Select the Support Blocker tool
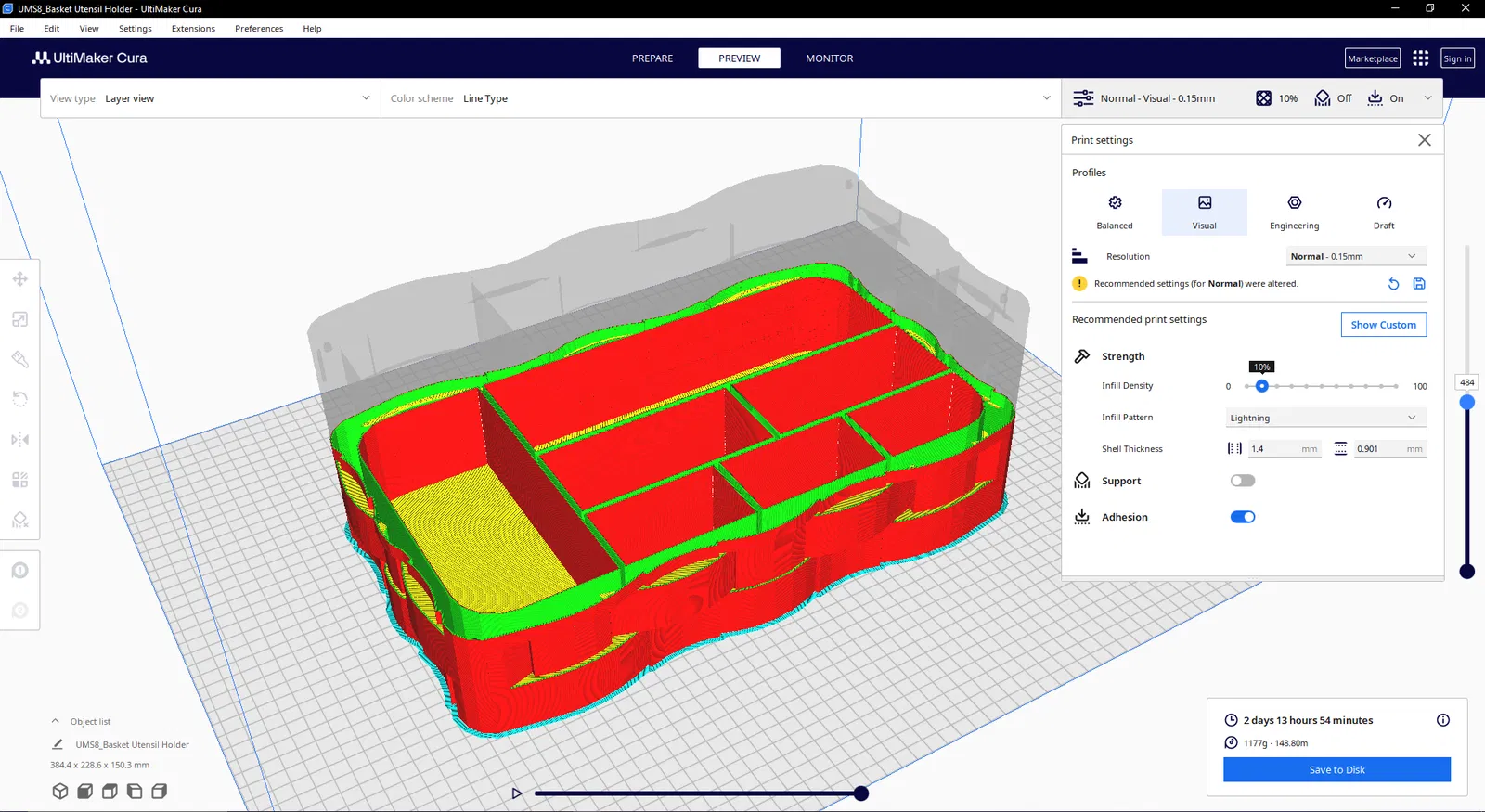The width and height of the screenshot is (1485, 812). click(19, 520)
